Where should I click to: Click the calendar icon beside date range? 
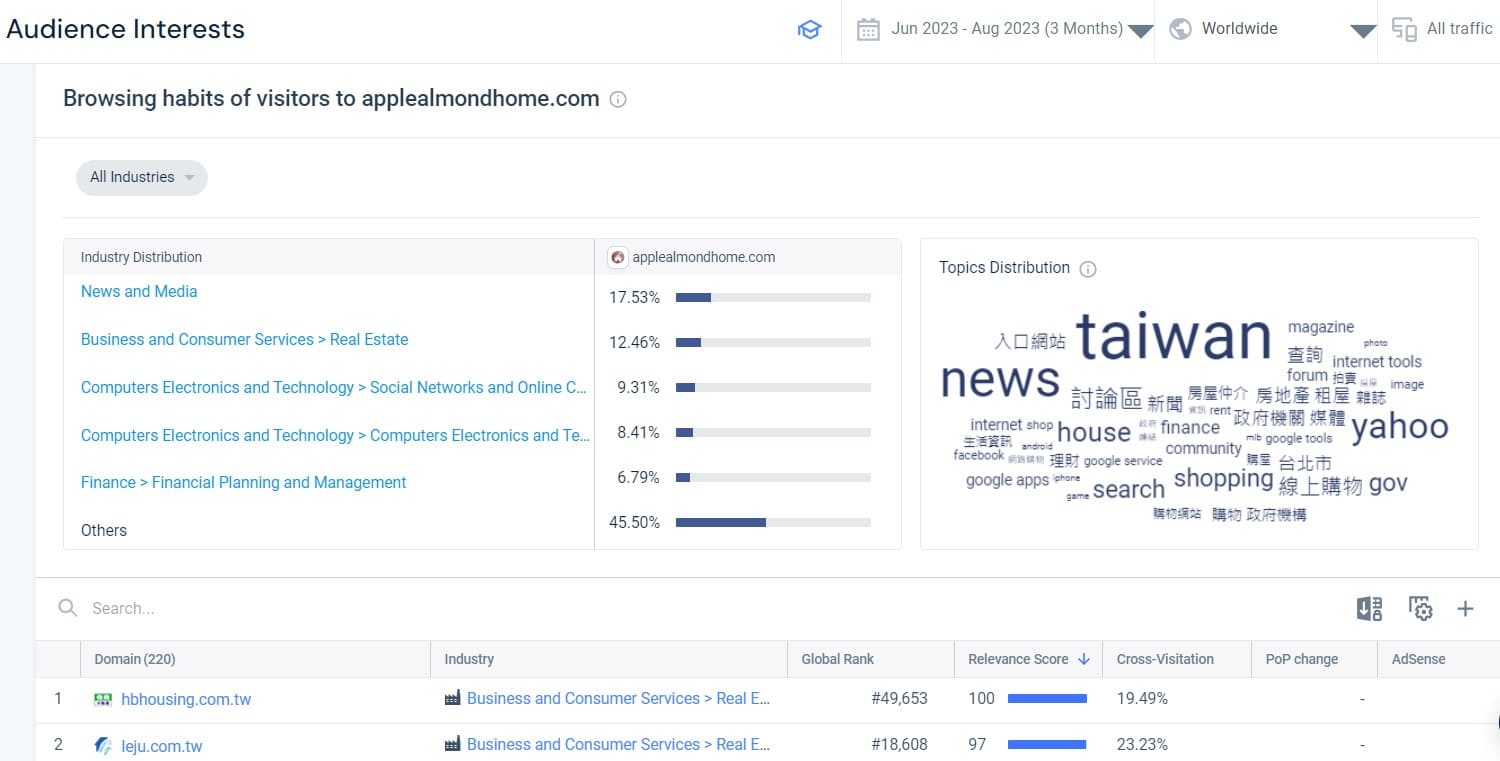868,30
